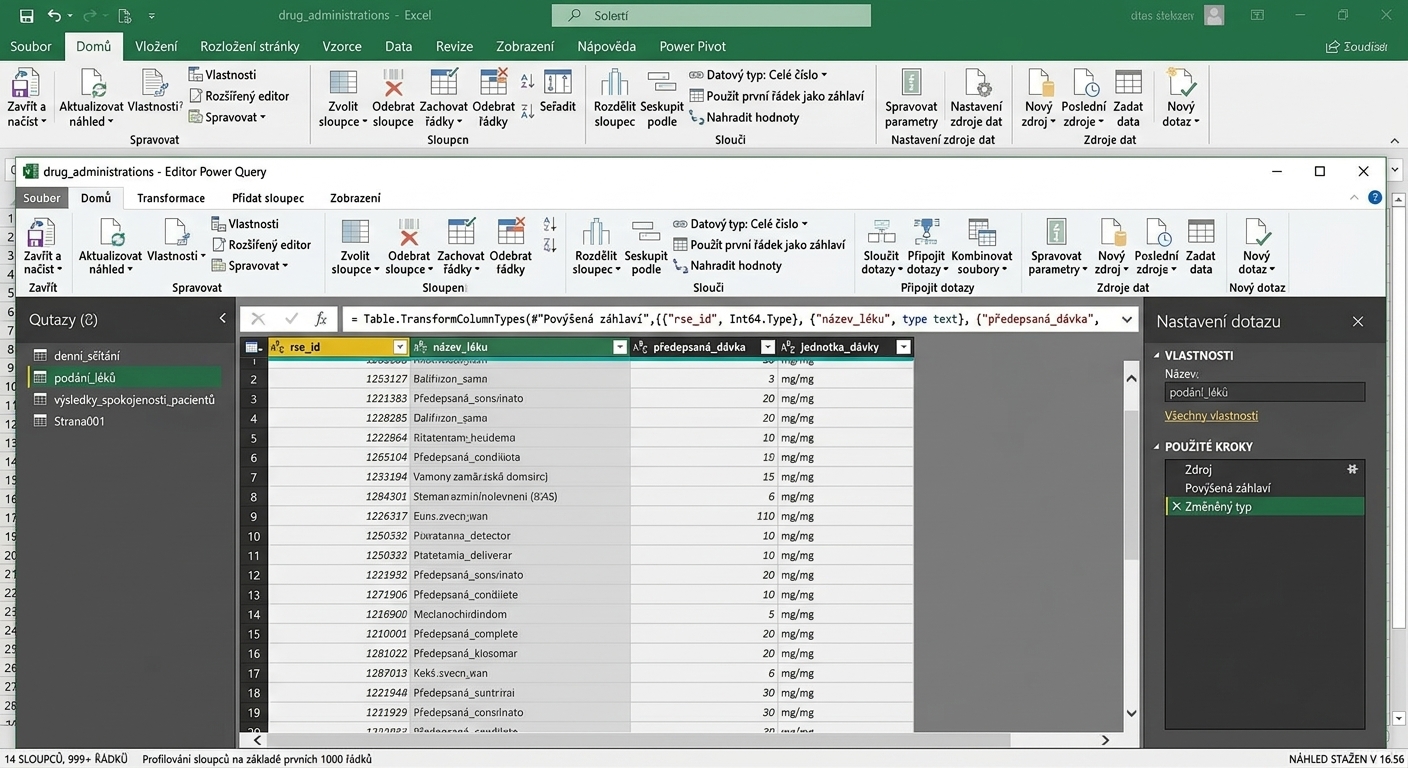The image size is (1408, 768).
Task: Open filter dropdown of rse_id column
Action: pyautogui.click(x=400, y=347)
